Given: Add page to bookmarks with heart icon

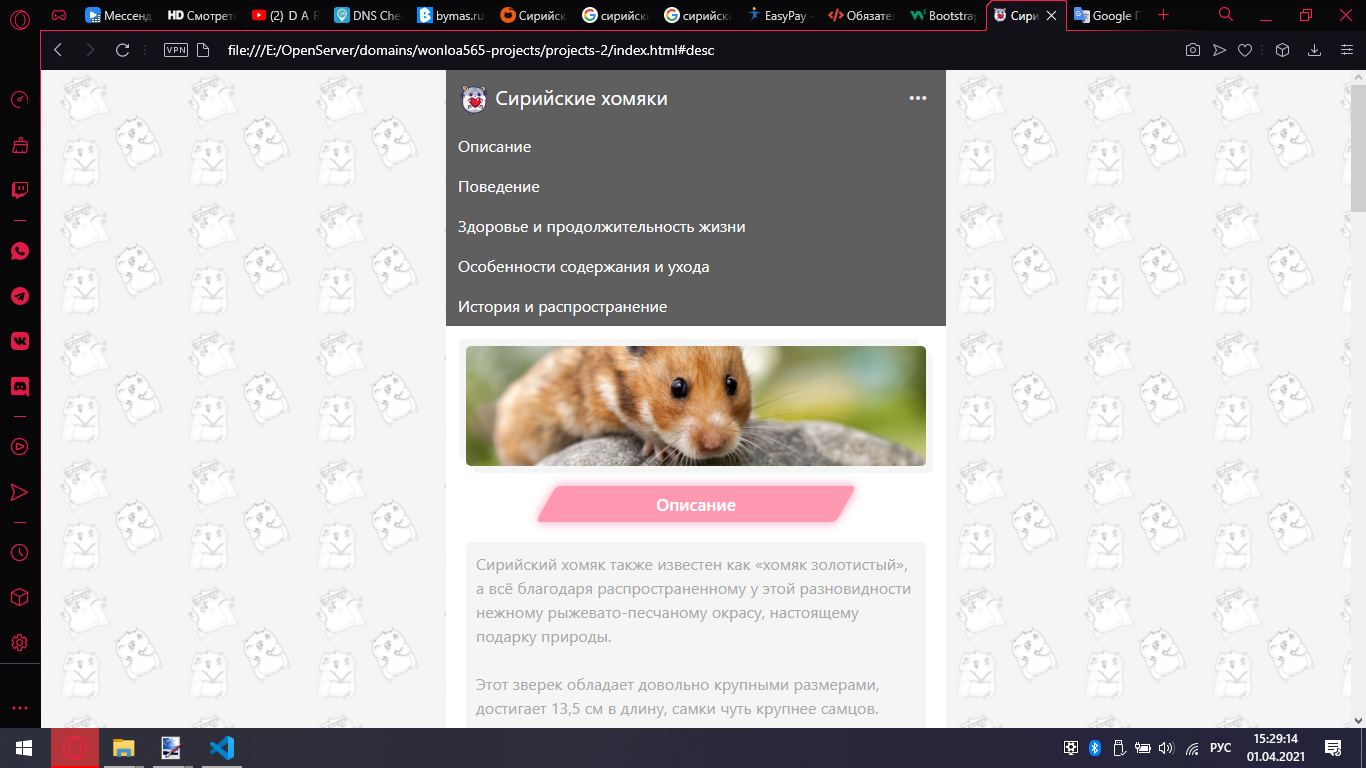Looking at the screenshot, I should pos(1245,50).
